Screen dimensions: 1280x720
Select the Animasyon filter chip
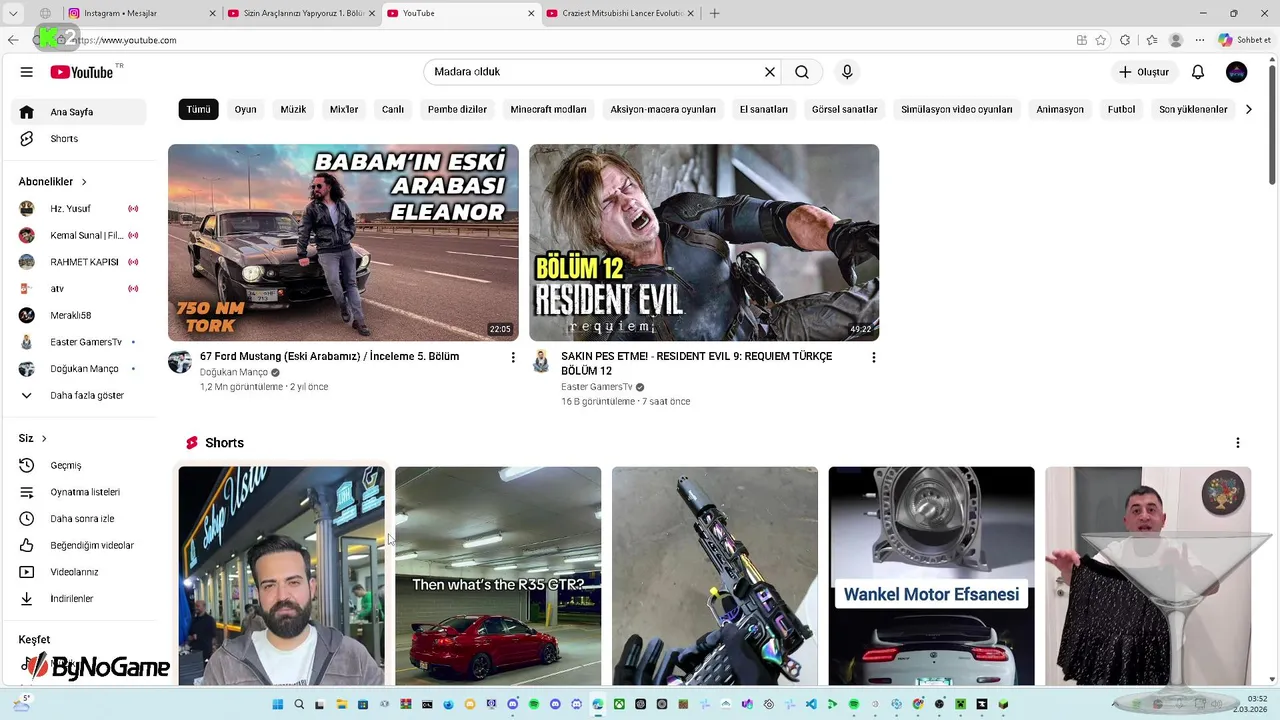click(1060, 109)
